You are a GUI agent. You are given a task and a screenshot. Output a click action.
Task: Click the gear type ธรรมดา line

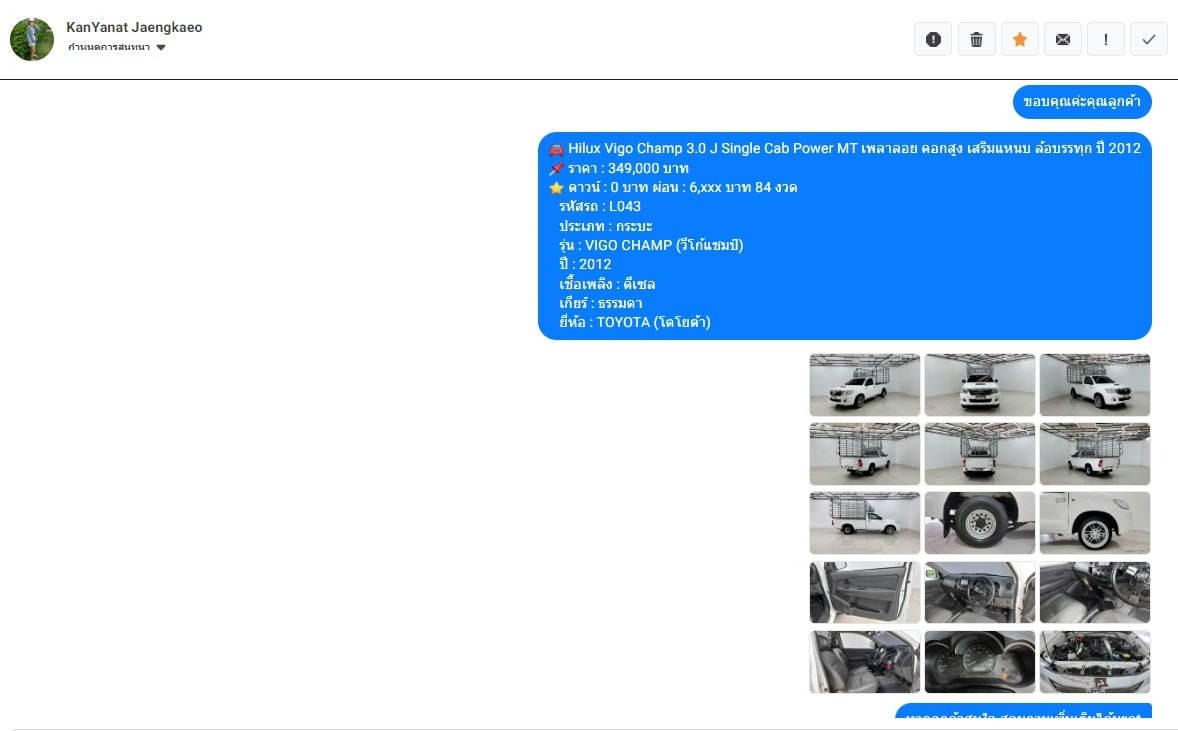tap(600, 303)
